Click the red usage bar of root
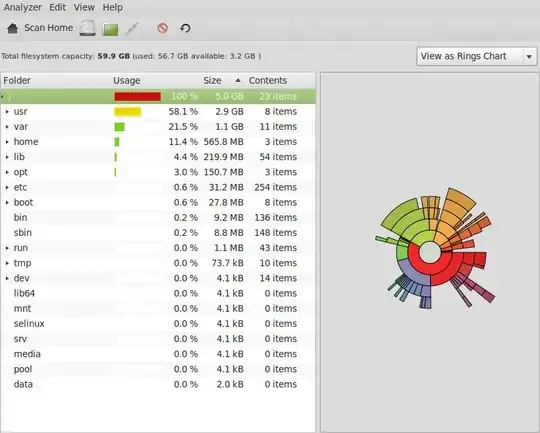The height and width of the screenshot is (433, 540). (x=137, y=96)
